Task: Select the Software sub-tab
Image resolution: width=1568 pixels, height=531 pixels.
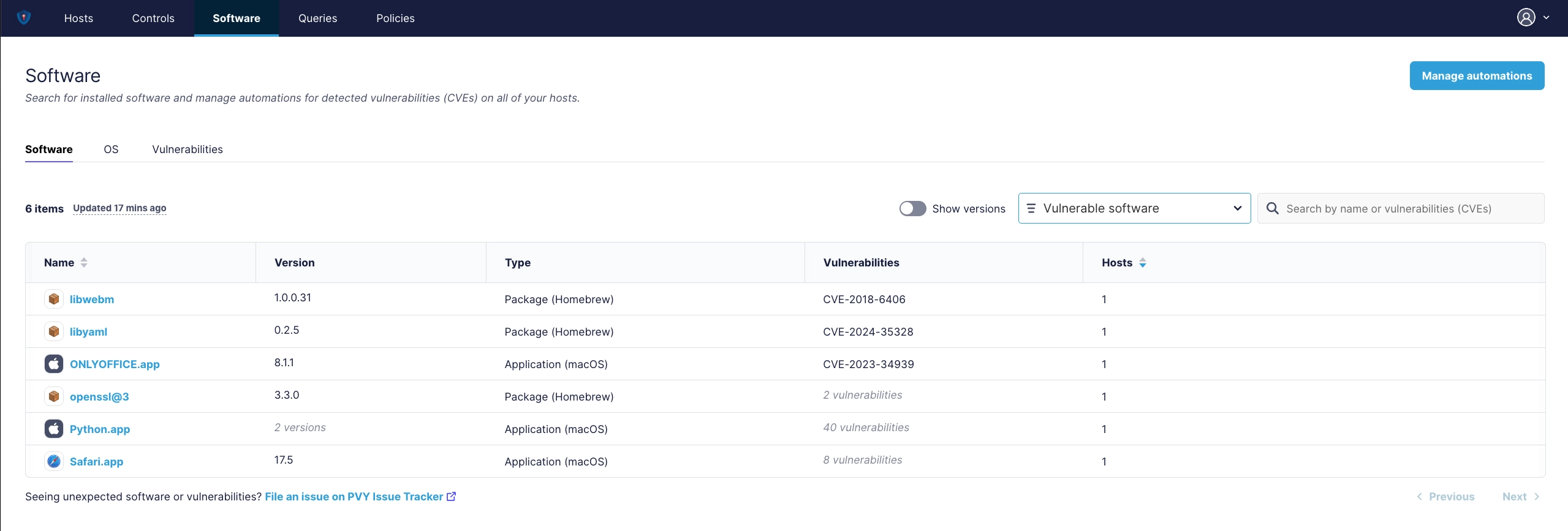Action: pyautogui.click(x=49, y=149)
